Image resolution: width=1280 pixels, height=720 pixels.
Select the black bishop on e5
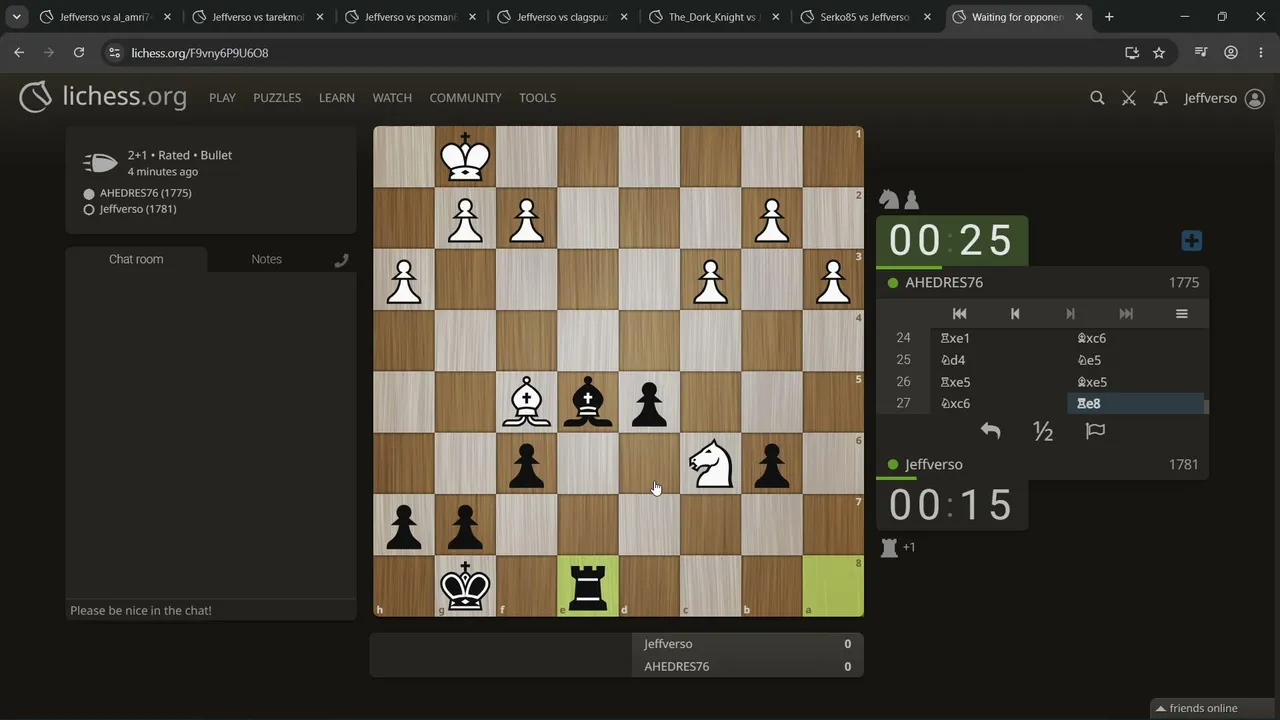588,402
